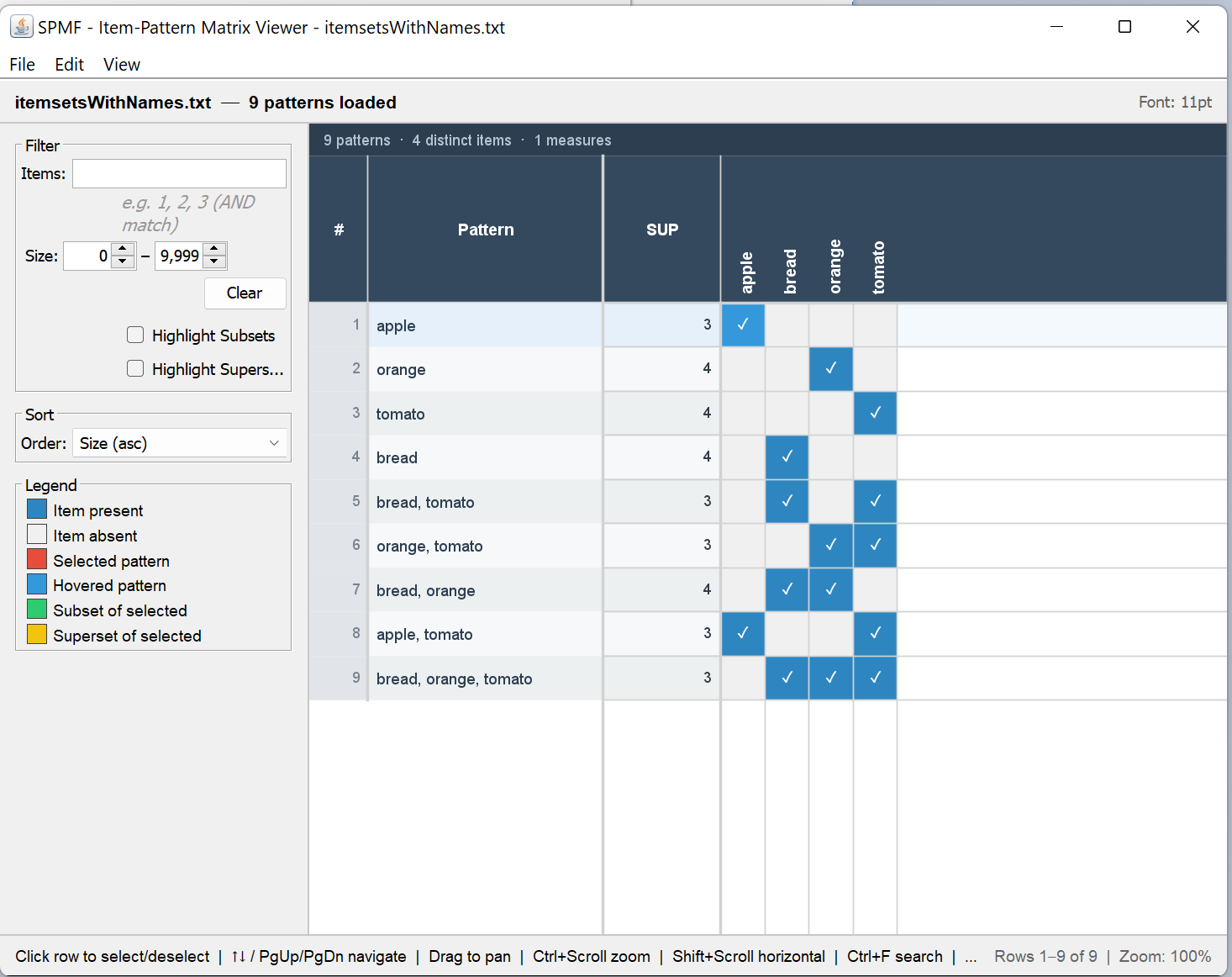The image size is (1232, 977).
Task: Click the bread checkmark in row 4
Action: tap(787, 457)
